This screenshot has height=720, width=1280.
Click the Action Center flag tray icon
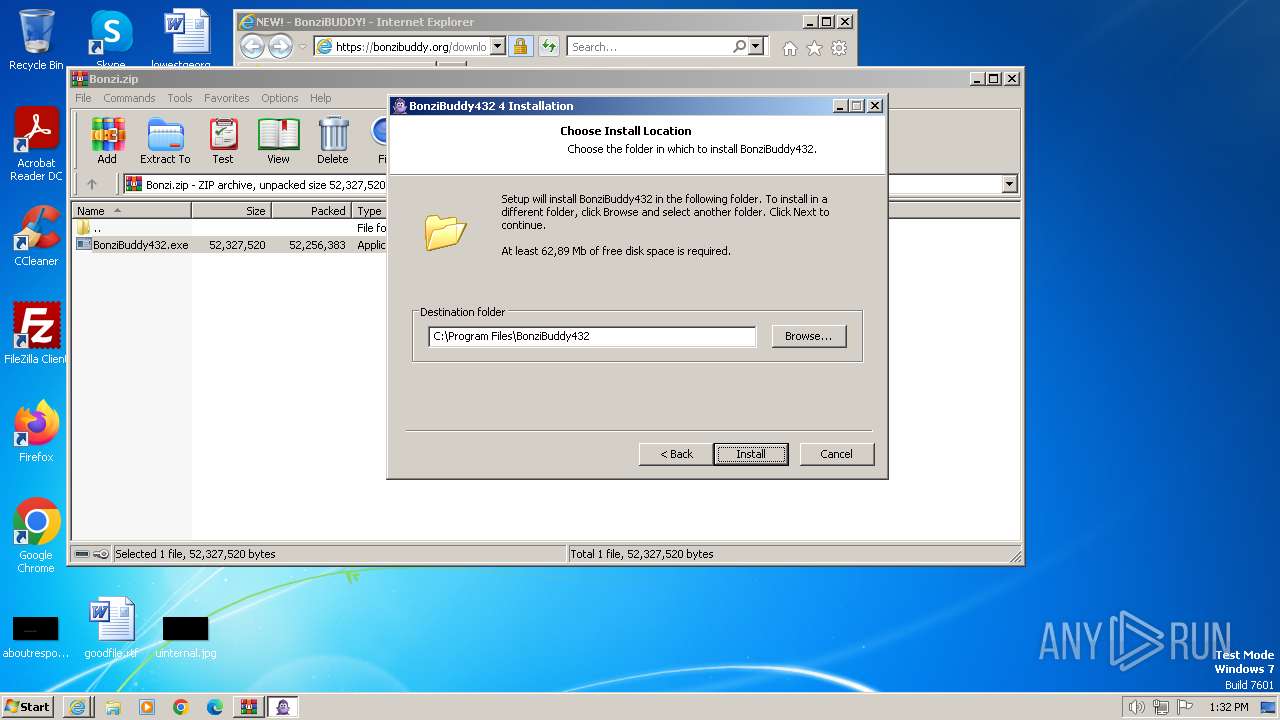tap(1186, 707)
